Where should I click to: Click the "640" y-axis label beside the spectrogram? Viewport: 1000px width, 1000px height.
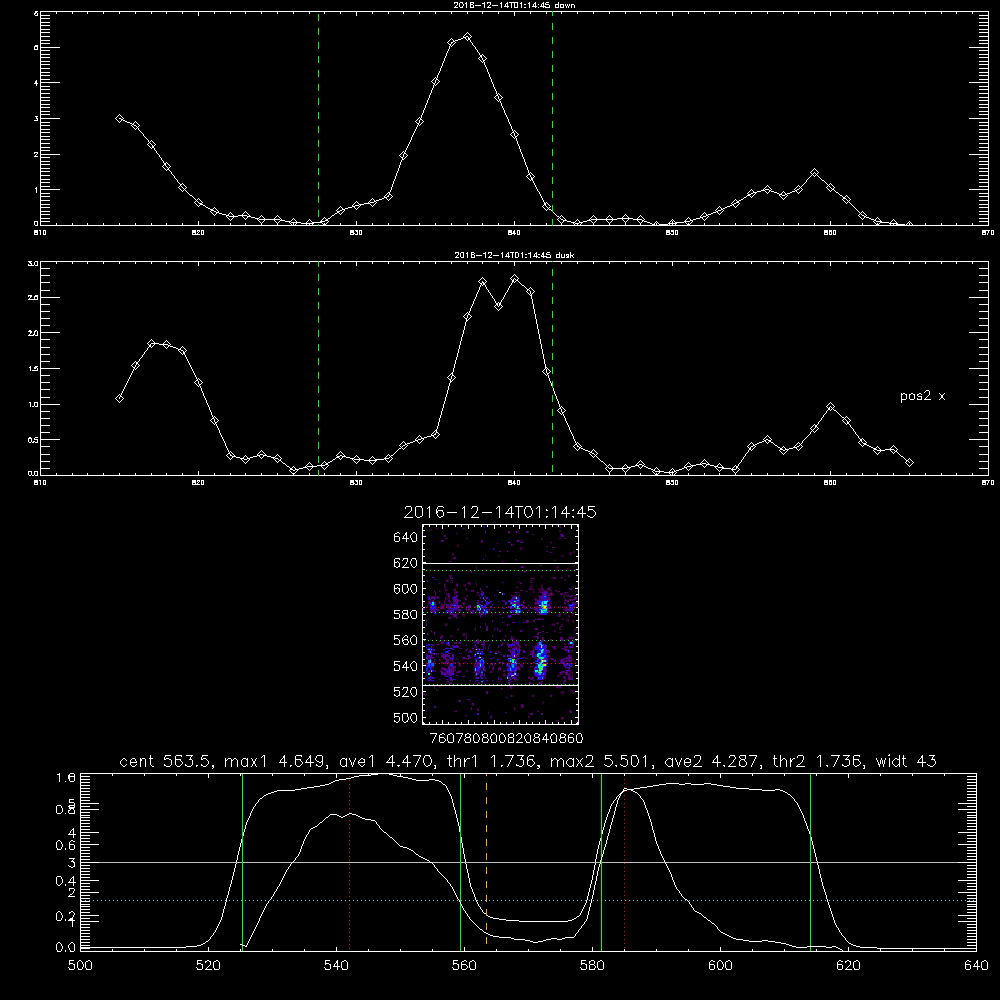406,538
